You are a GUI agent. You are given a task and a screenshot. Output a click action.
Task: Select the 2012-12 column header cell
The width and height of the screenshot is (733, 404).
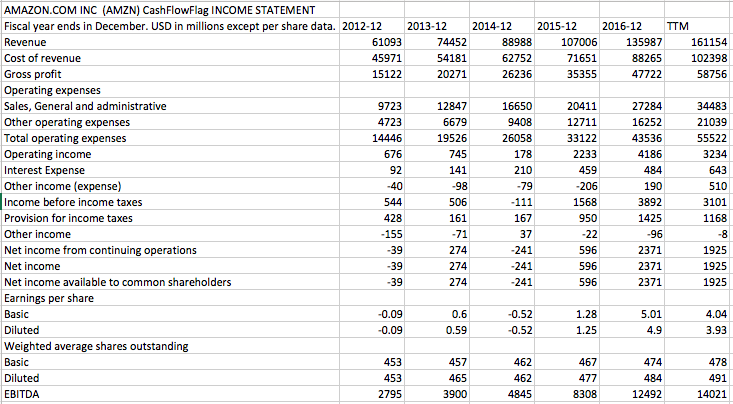(372, 26)
